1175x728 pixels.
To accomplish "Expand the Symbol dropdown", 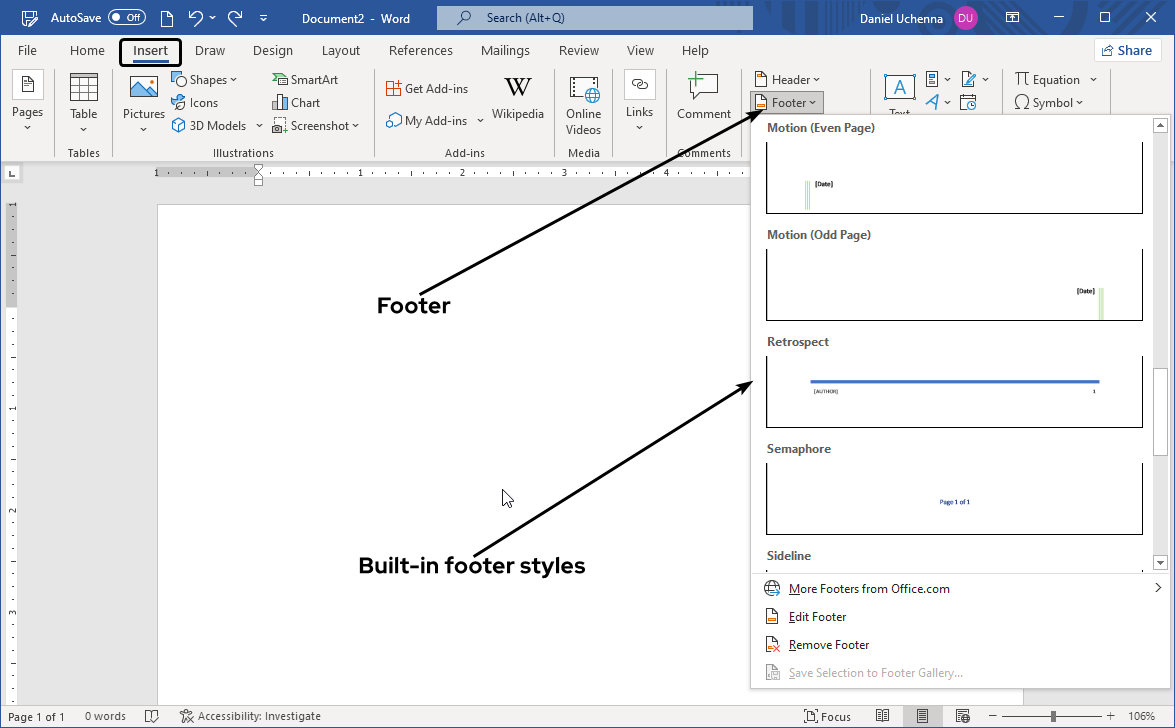I will [x=1050, y=102].
